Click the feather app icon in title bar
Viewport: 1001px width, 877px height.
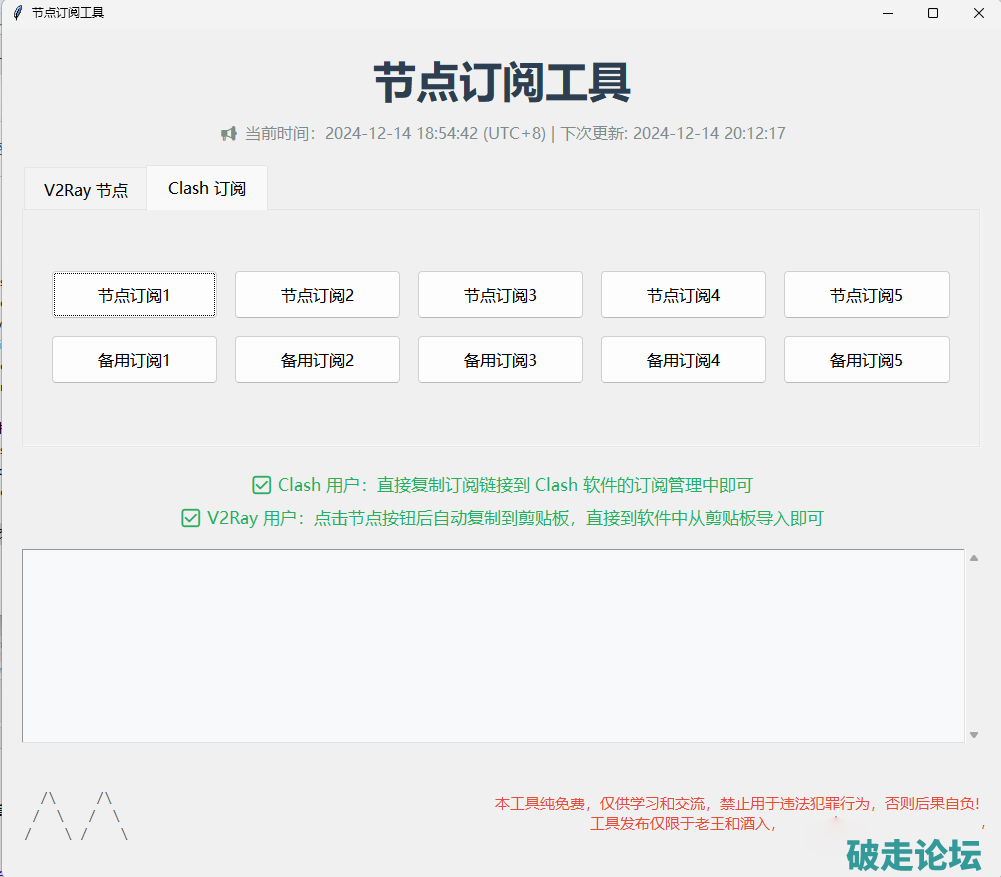point(16,13)
